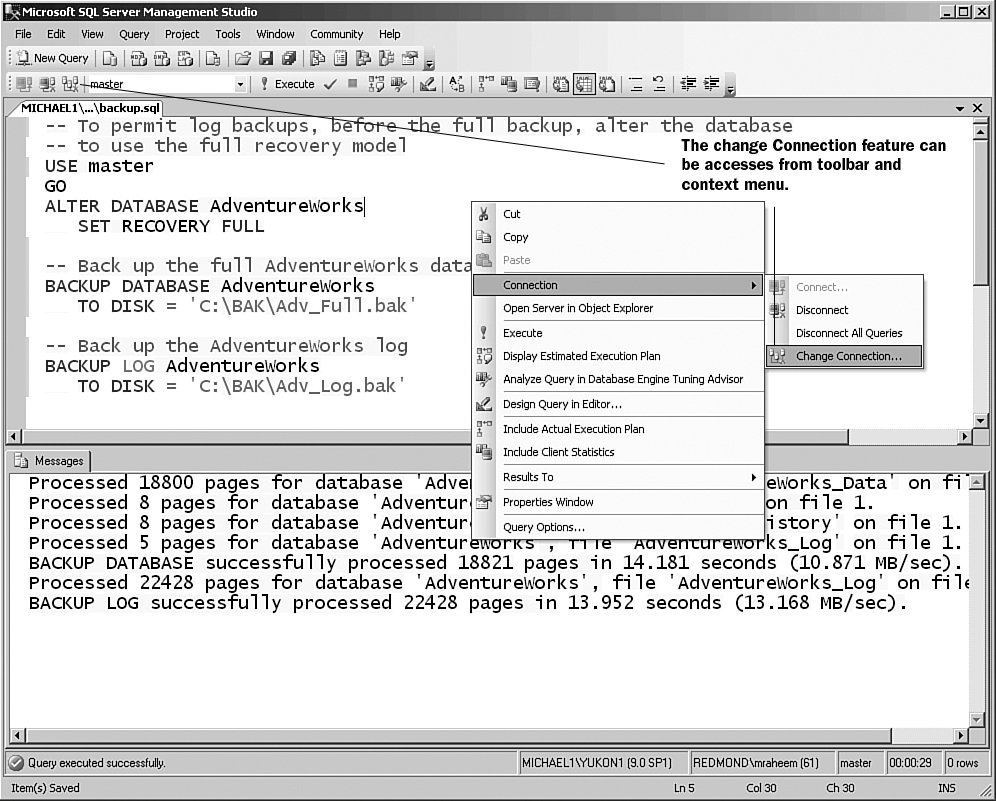
Task: Click the Execute button in the toolbar
Action: [287, 84]
